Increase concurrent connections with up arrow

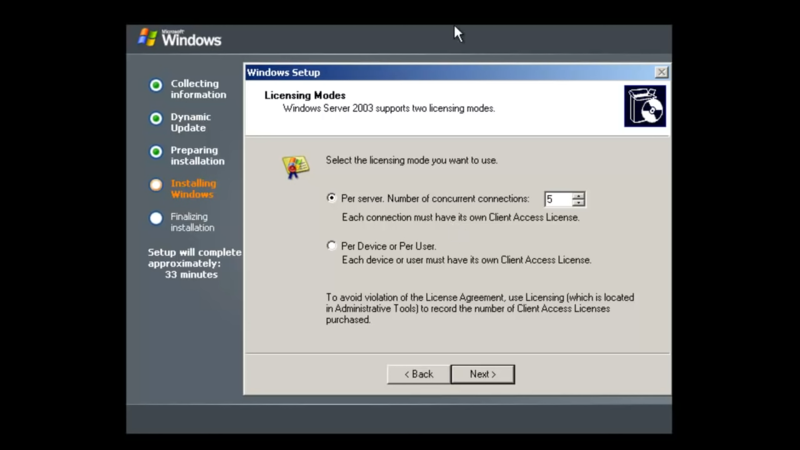pos(578,196)
